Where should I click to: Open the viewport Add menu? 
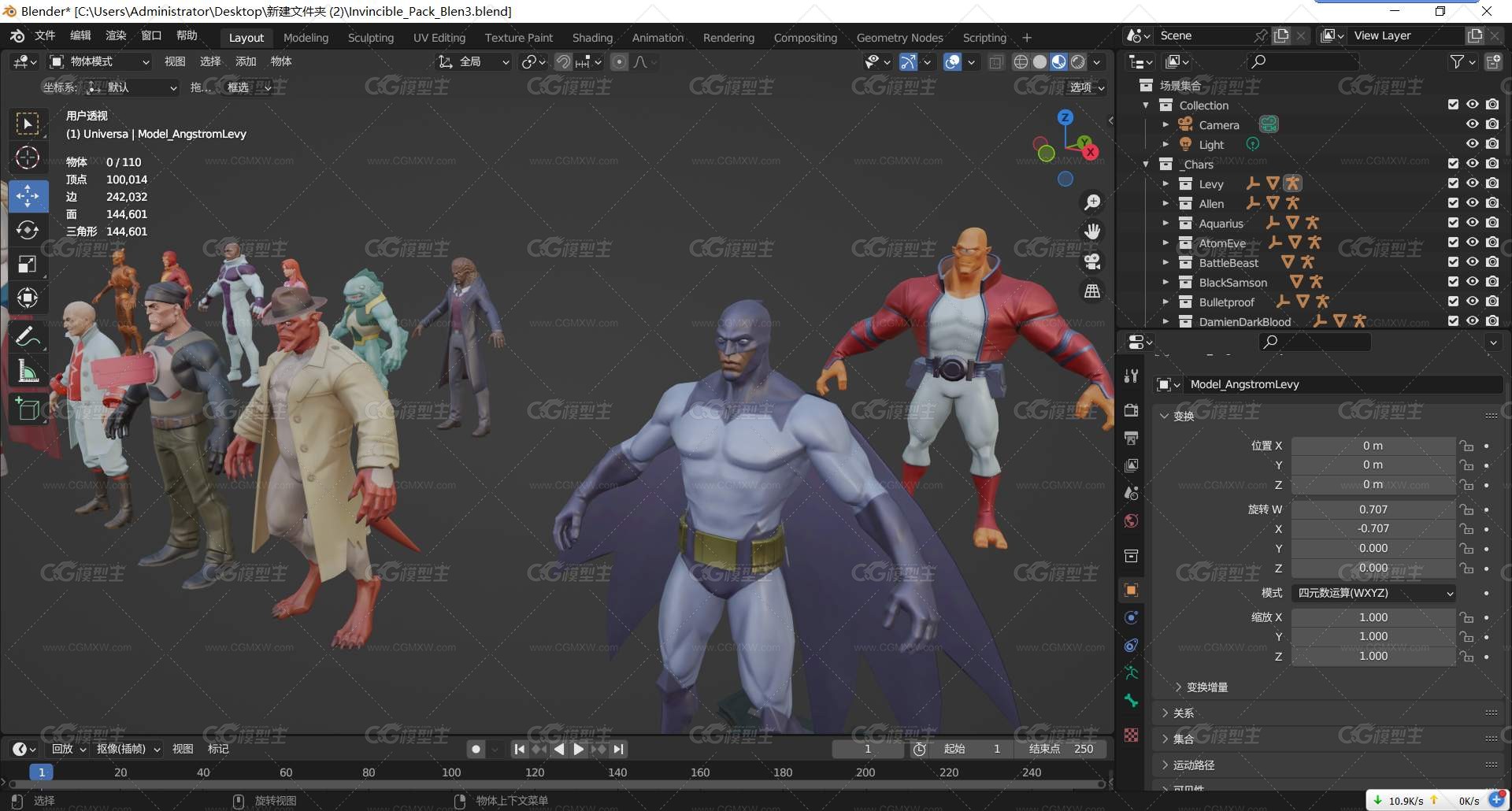tap(246, 61)
